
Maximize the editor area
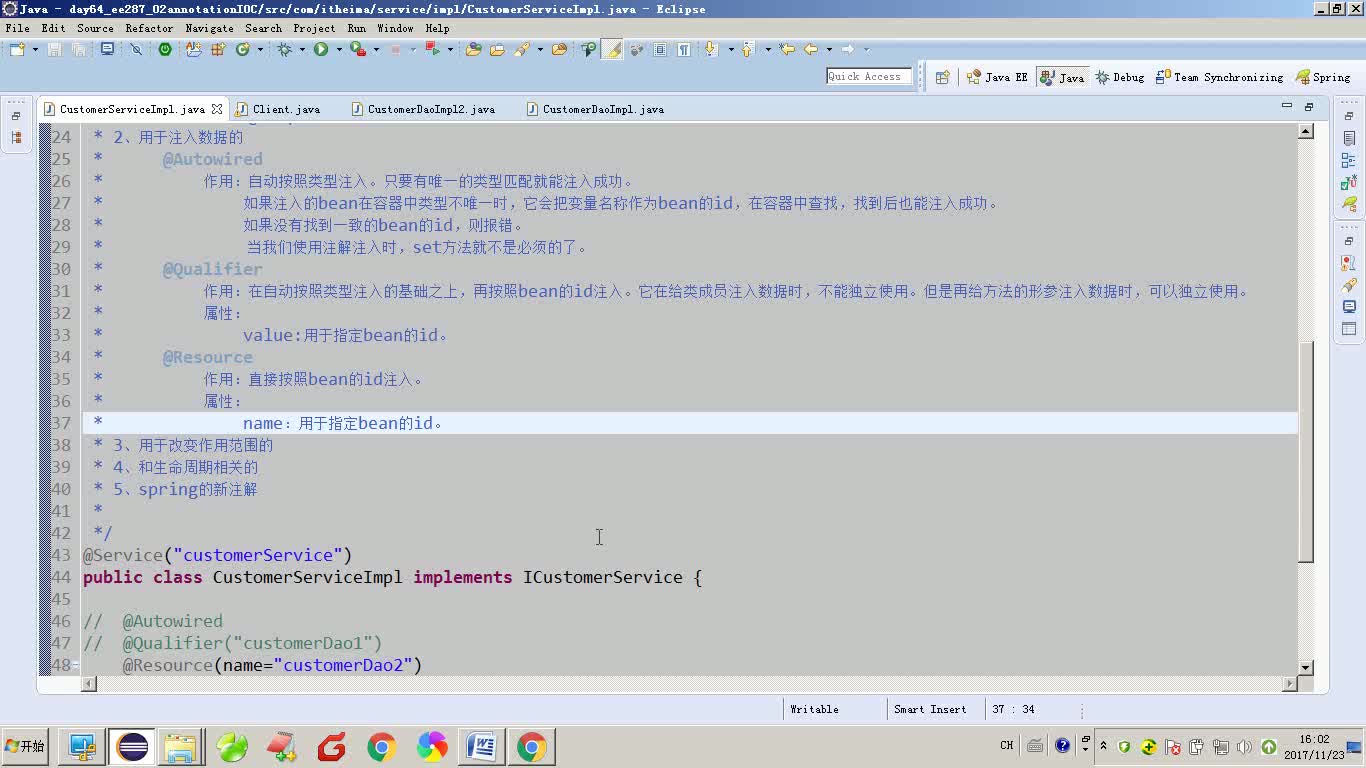click(x=1309, y=106)
